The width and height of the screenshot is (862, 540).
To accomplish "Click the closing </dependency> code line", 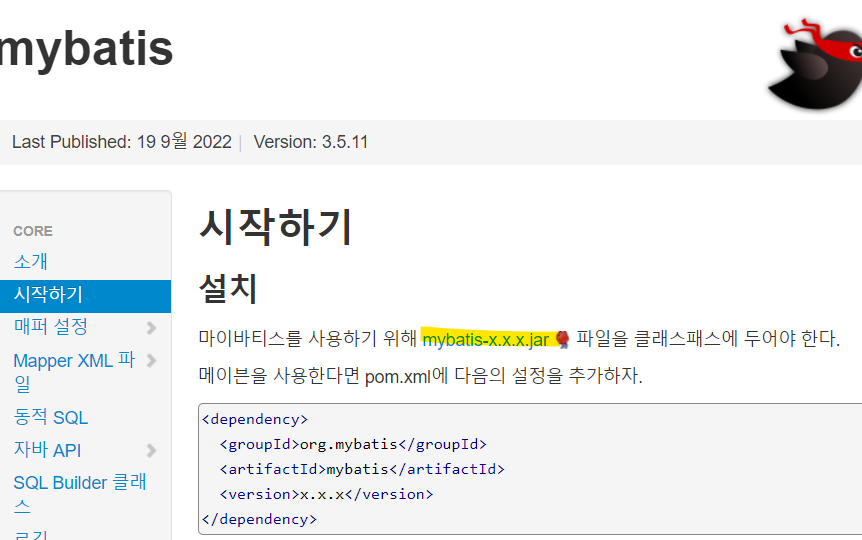I will point(259,519).
